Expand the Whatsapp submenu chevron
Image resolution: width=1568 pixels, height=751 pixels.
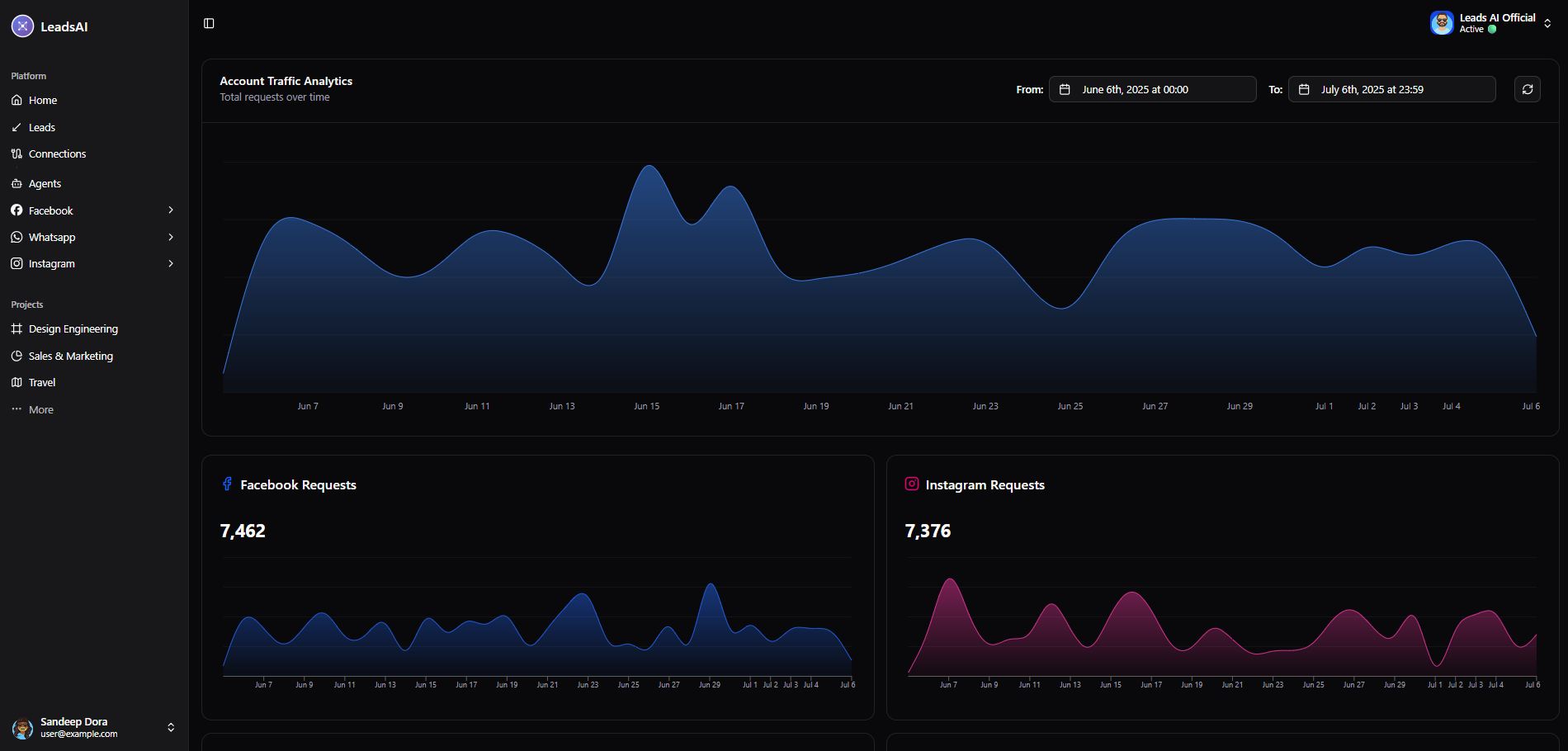tap(171, 238)
